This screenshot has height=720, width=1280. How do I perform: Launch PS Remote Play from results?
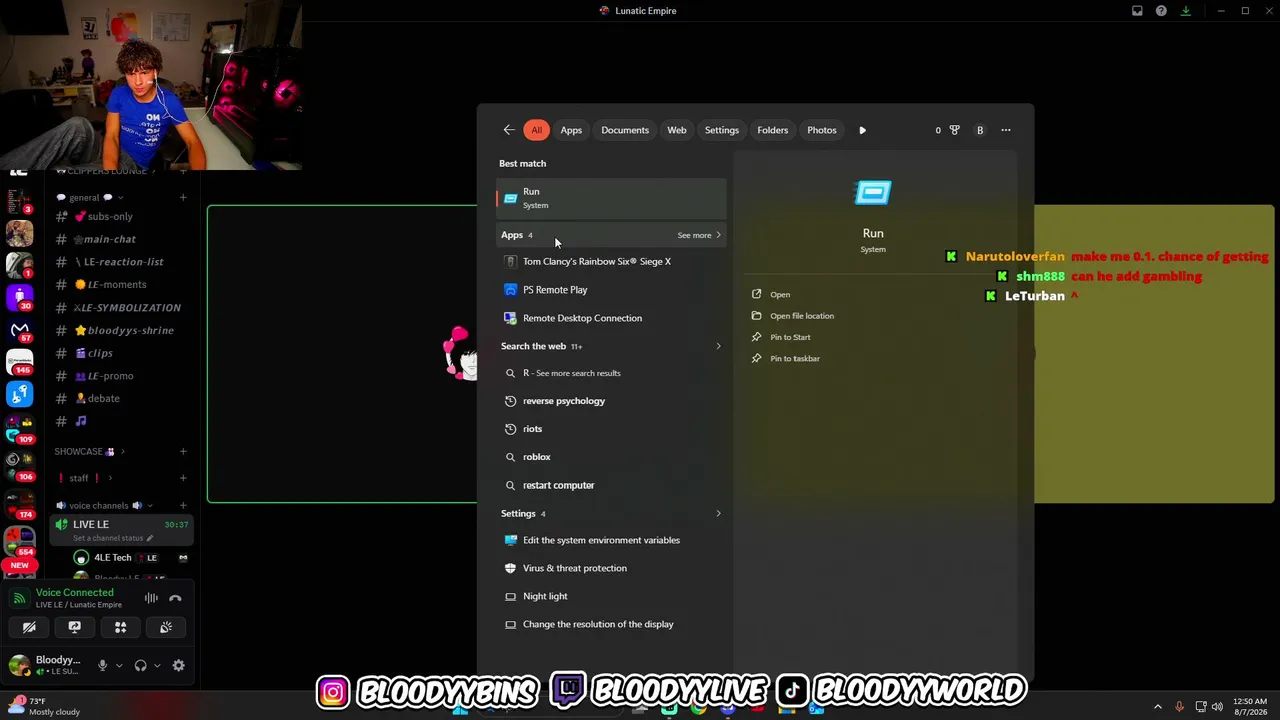click(x=611, y=290)
